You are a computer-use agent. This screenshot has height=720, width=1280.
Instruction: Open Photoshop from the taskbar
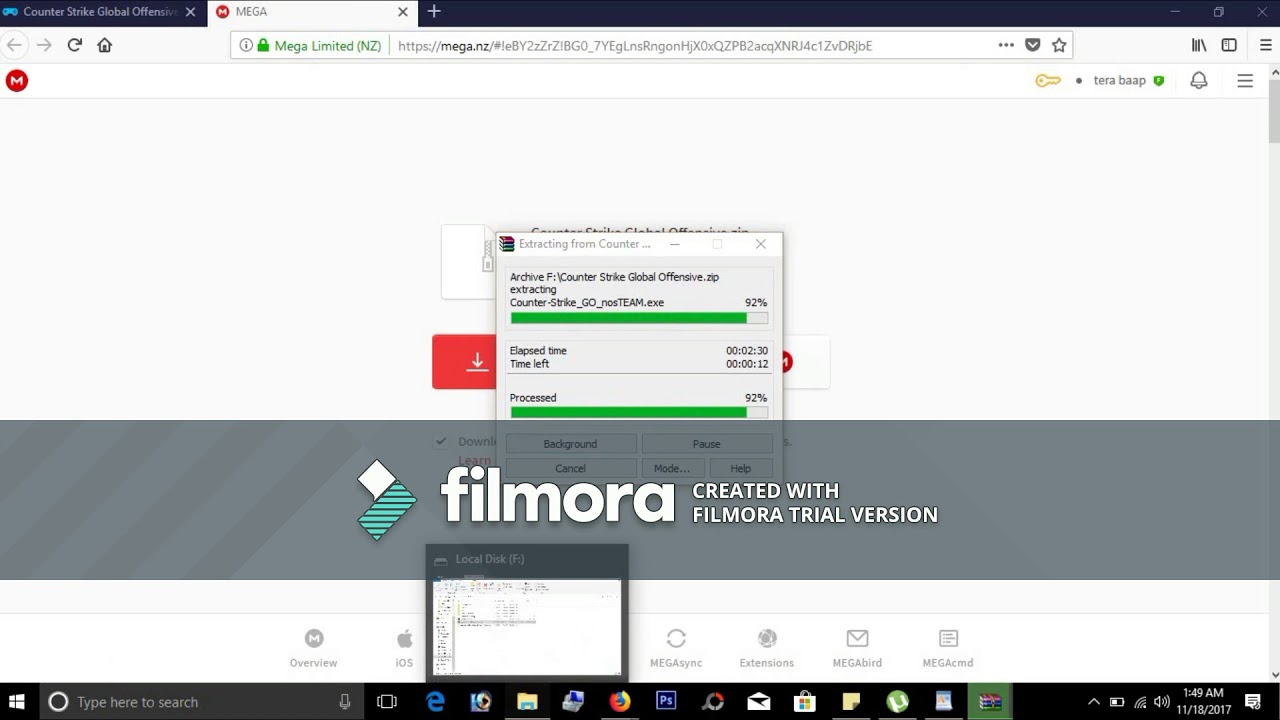click(x=666, y=702)
